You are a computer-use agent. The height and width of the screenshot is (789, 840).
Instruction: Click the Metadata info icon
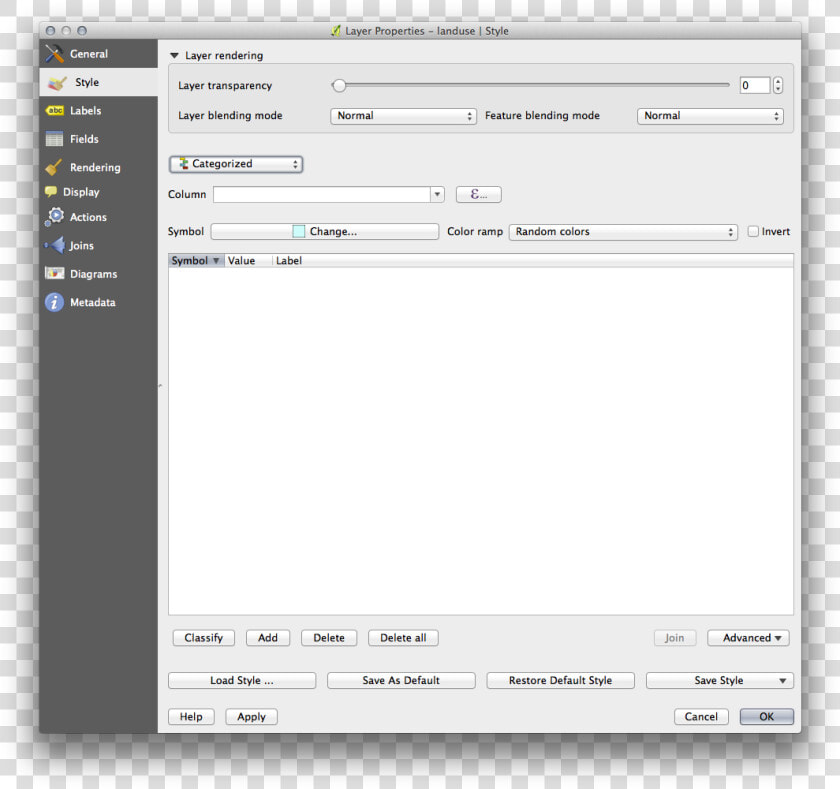point(54,302)
